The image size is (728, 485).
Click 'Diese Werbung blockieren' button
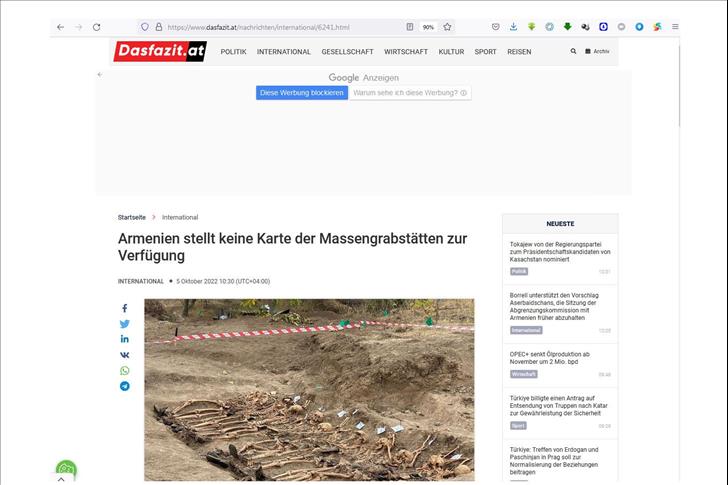tap(302, 93)
